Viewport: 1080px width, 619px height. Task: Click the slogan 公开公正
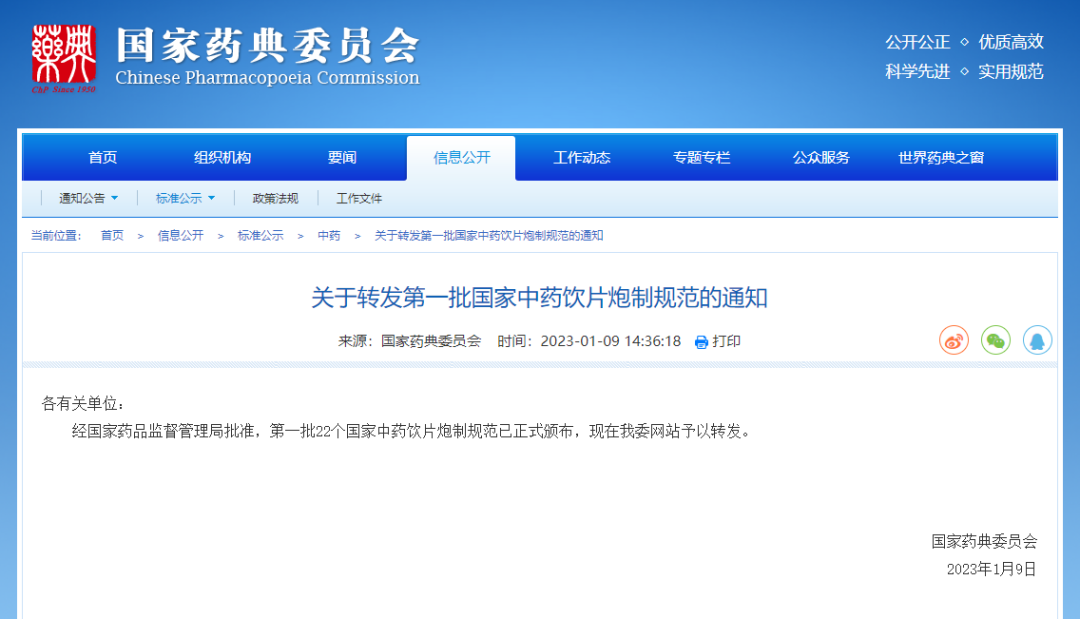pyautogui.click(x=917, y=42)
